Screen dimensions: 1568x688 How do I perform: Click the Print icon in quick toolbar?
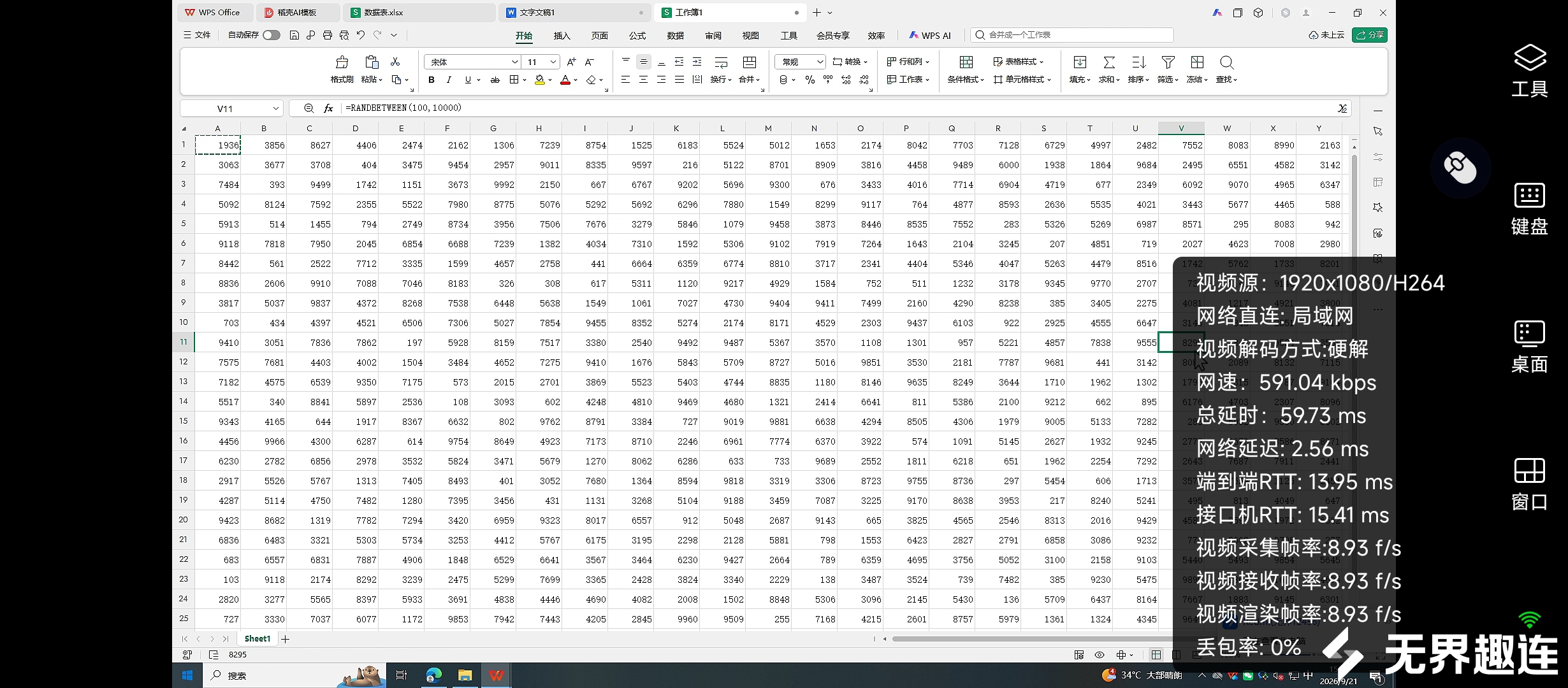click(x=327, y=35)
